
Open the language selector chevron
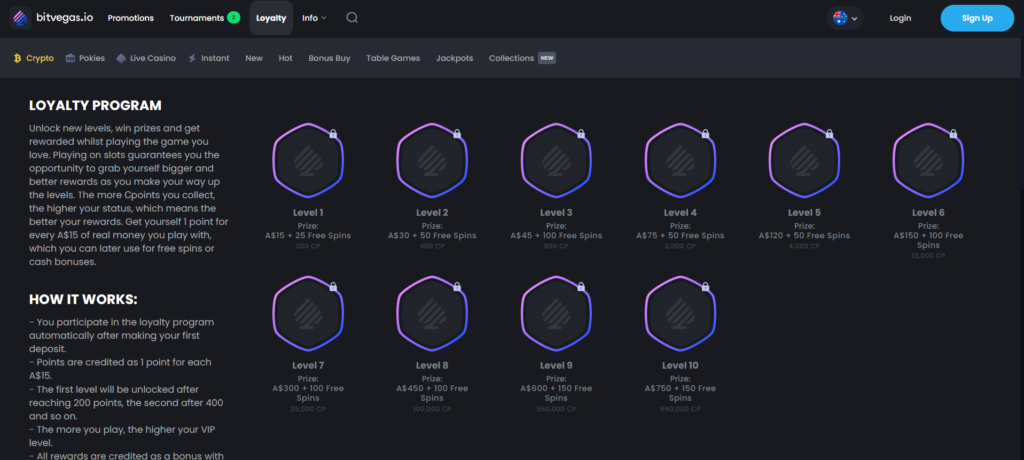point(855,19)
